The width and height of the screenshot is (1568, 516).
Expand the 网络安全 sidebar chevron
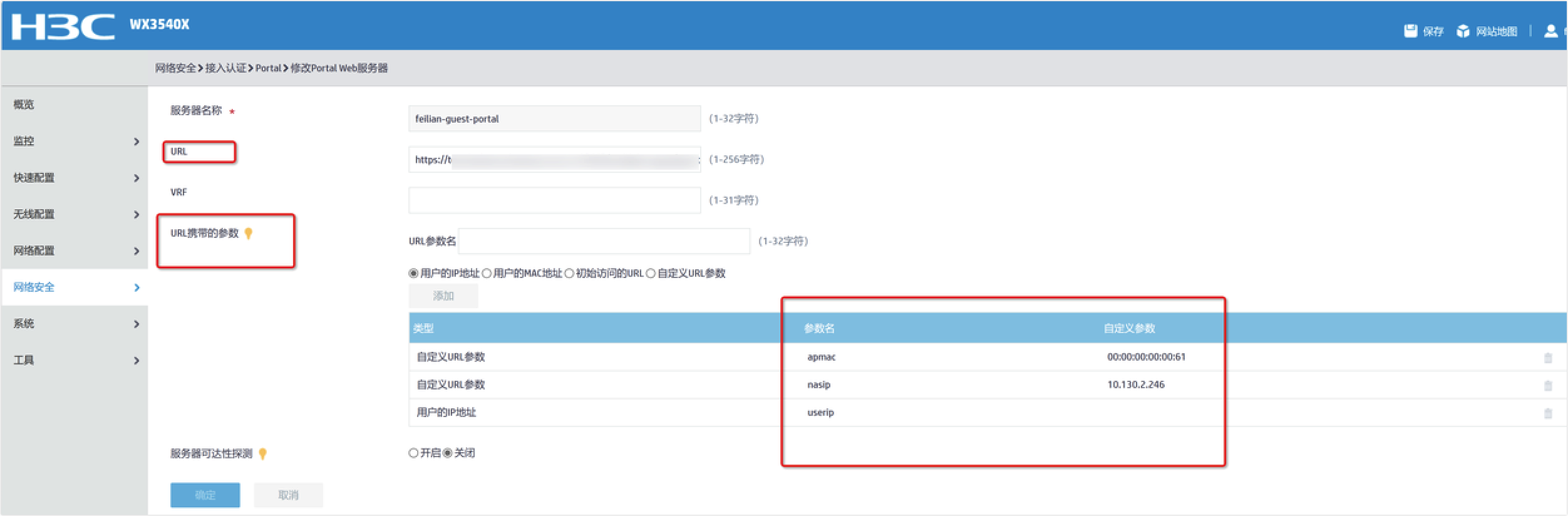(137, 287)
